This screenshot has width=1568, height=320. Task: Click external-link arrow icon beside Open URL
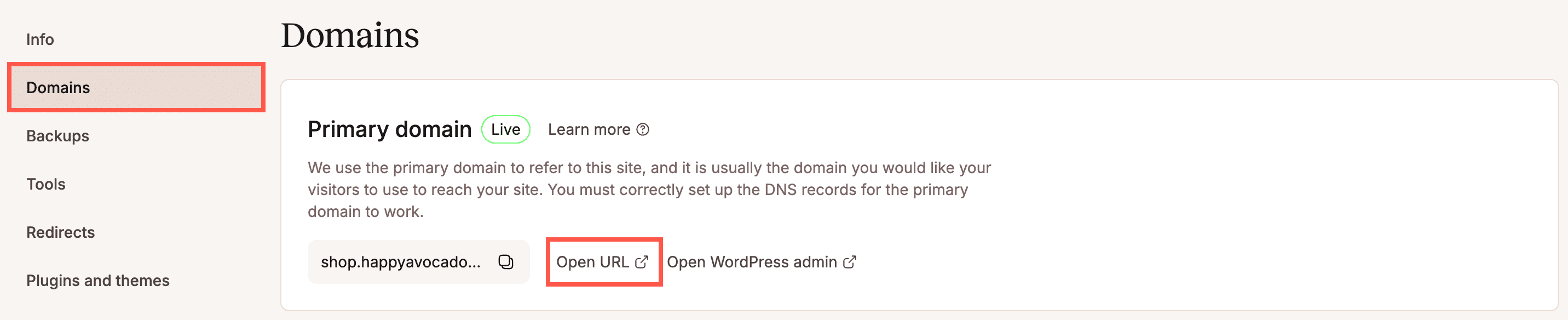(642, 262)
